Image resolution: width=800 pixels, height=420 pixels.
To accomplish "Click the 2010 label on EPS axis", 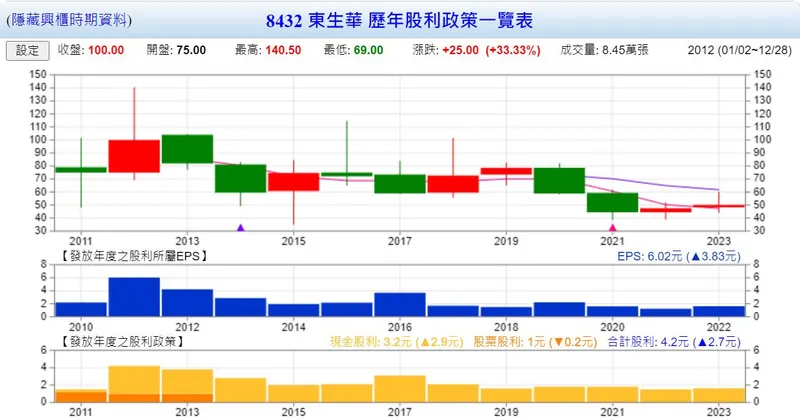I will point(81,327).
